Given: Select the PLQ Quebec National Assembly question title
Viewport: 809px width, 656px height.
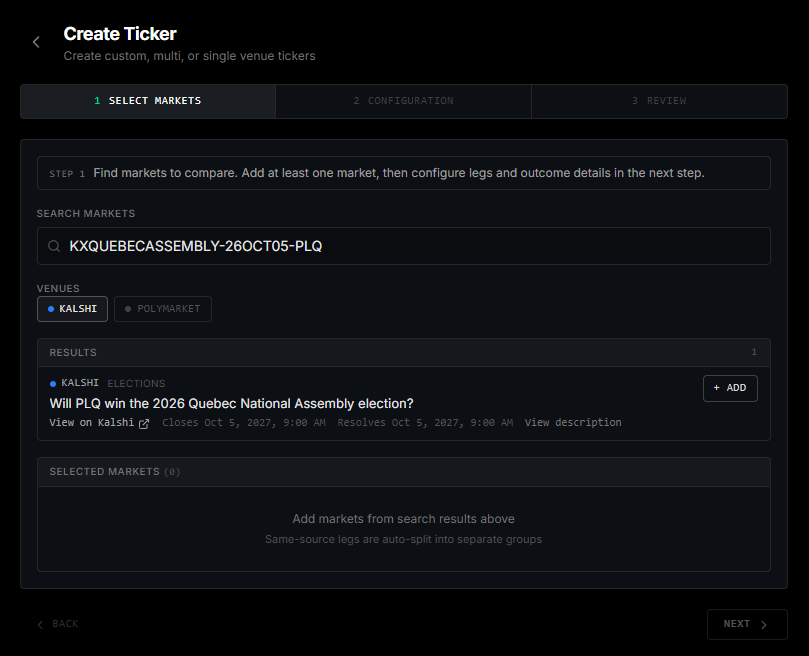Looking at the screenshot, I should [x=232, y=404].
